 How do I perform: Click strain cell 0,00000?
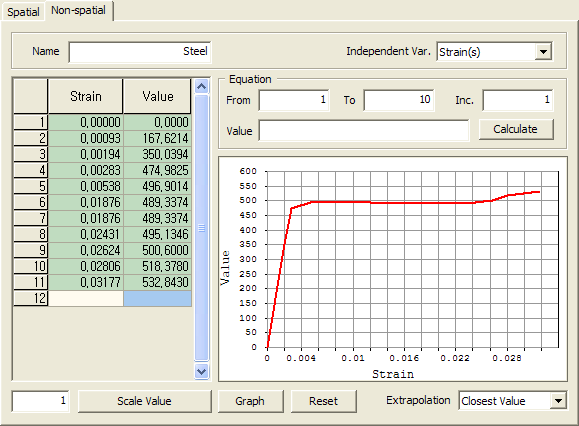coord(86,122)
